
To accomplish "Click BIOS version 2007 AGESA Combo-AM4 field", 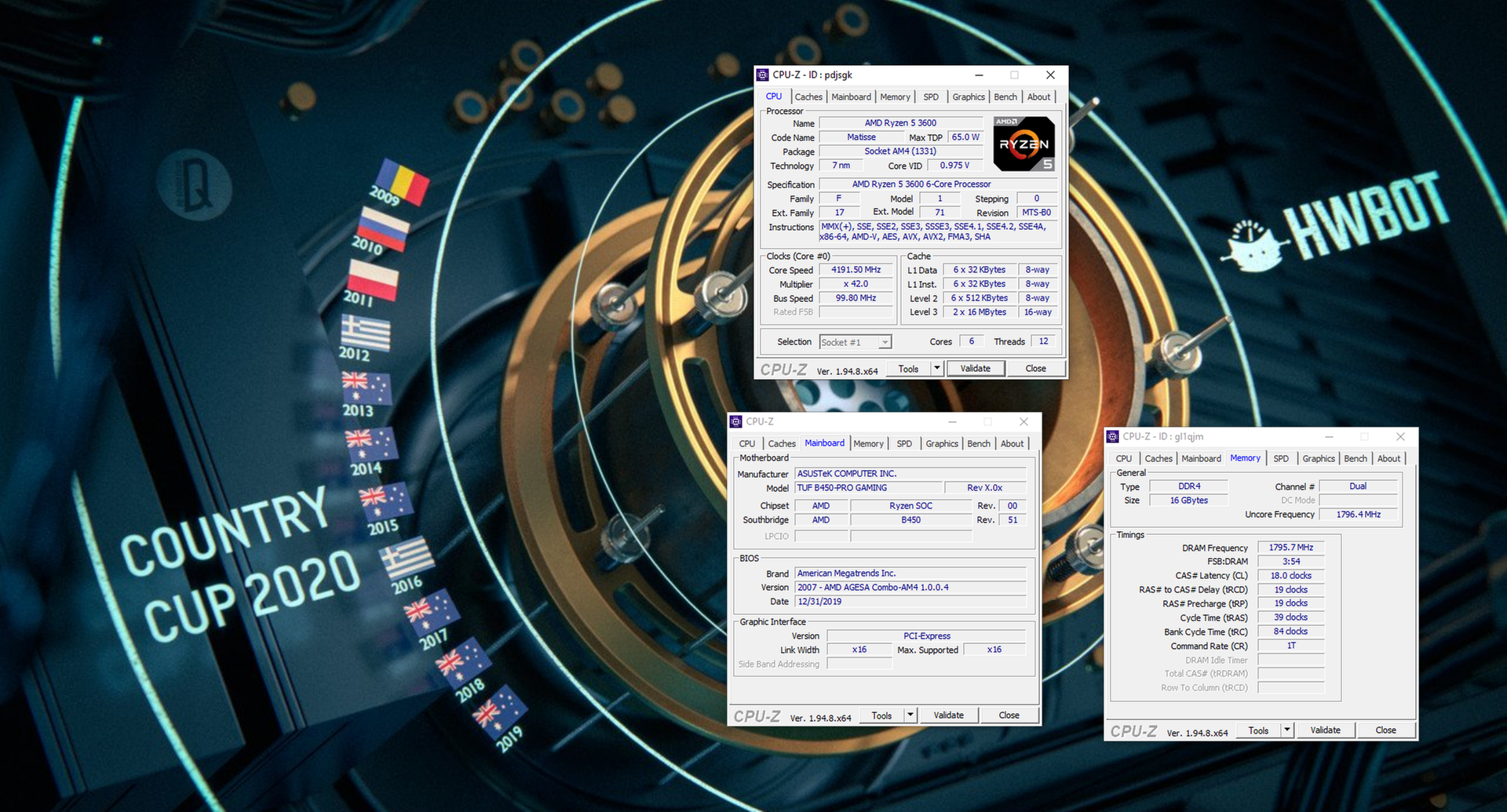I will click(x=910, y=588).
